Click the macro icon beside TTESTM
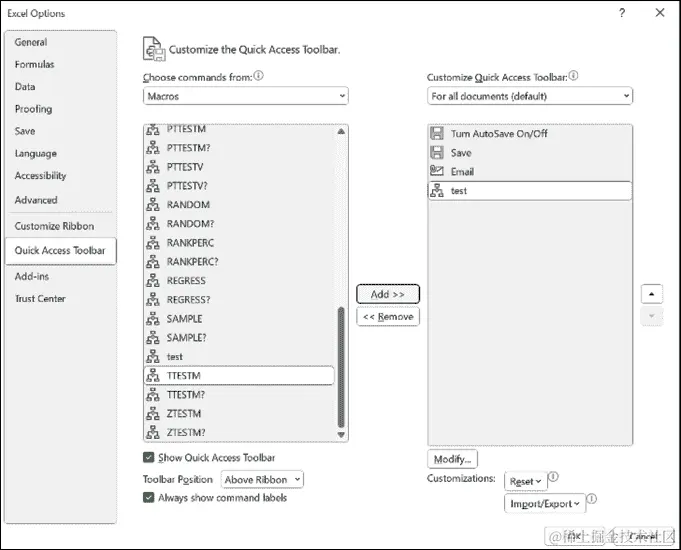This screenshot has height=550, width=681. pos(152,375)
